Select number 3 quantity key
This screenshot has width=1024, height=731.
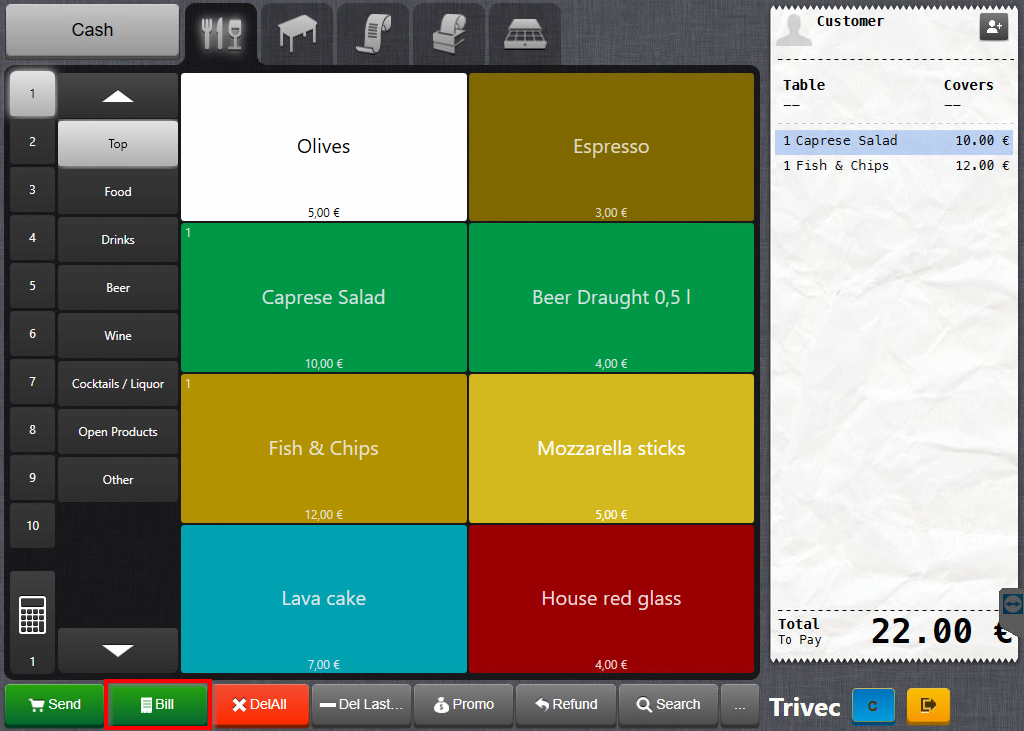pyautogui.click(x=33, y=190)
